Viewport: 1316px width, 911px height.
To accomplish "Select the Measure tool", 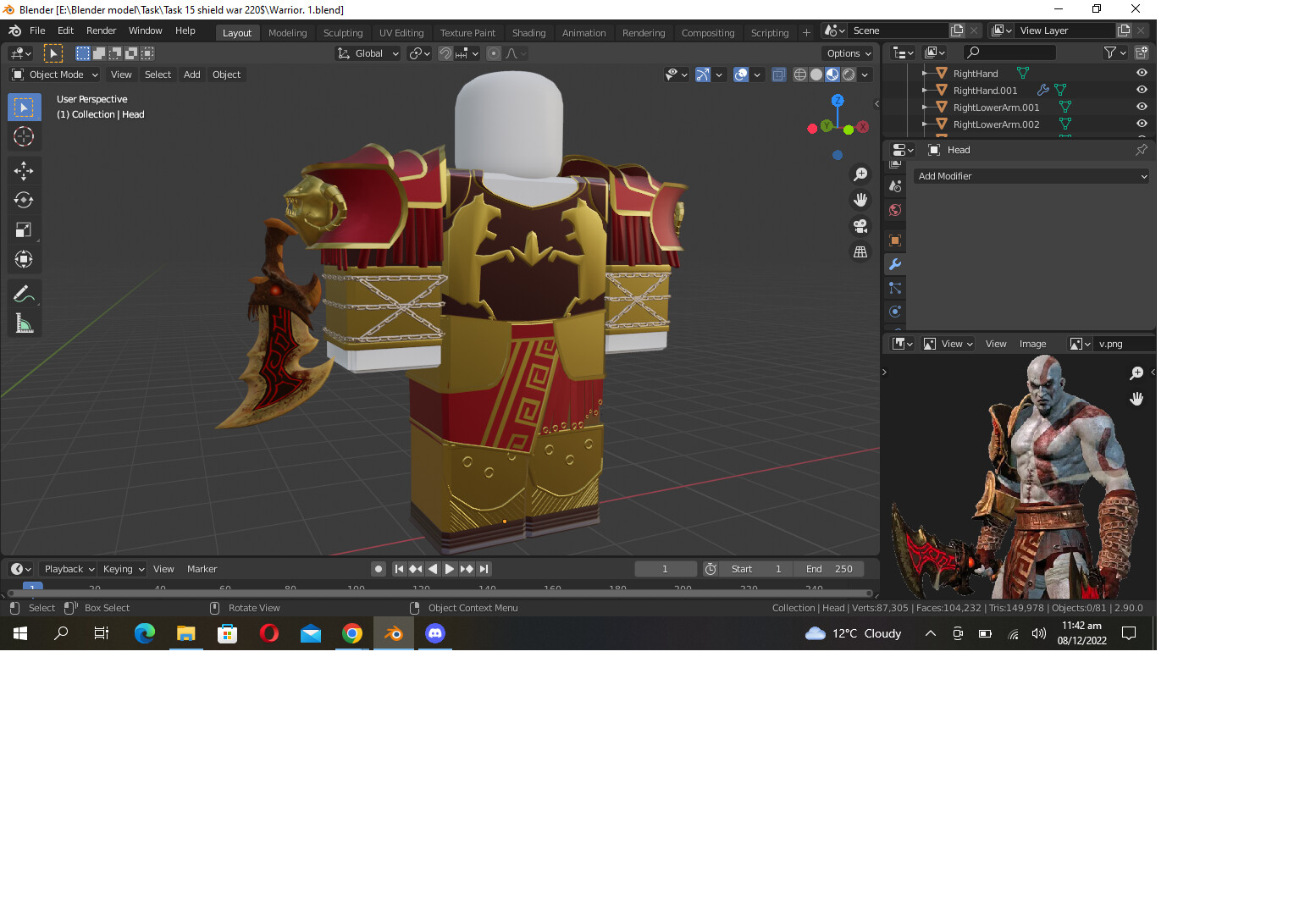I will pyautogui.click(x=24, y=323).
